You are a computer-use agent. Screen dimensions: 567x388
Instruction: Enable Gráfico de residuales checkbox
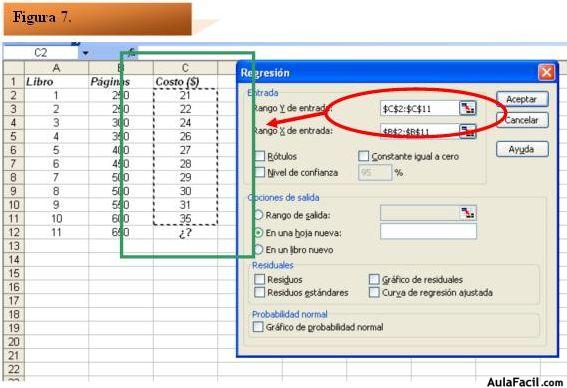point(374,279)
